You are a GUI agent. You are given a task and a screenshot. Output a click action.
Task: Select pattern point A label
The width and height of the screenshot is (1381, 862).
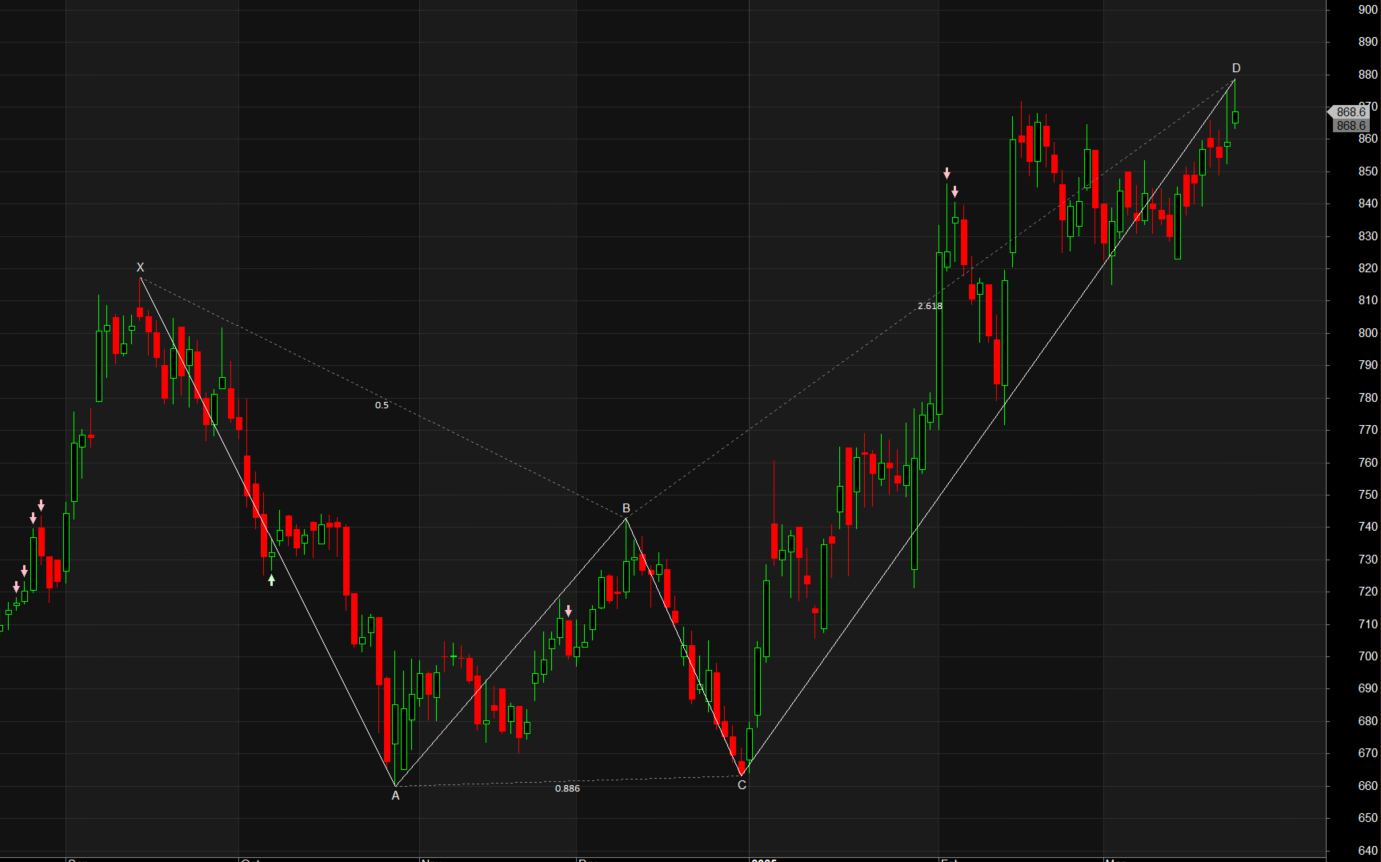coord(395,795)
